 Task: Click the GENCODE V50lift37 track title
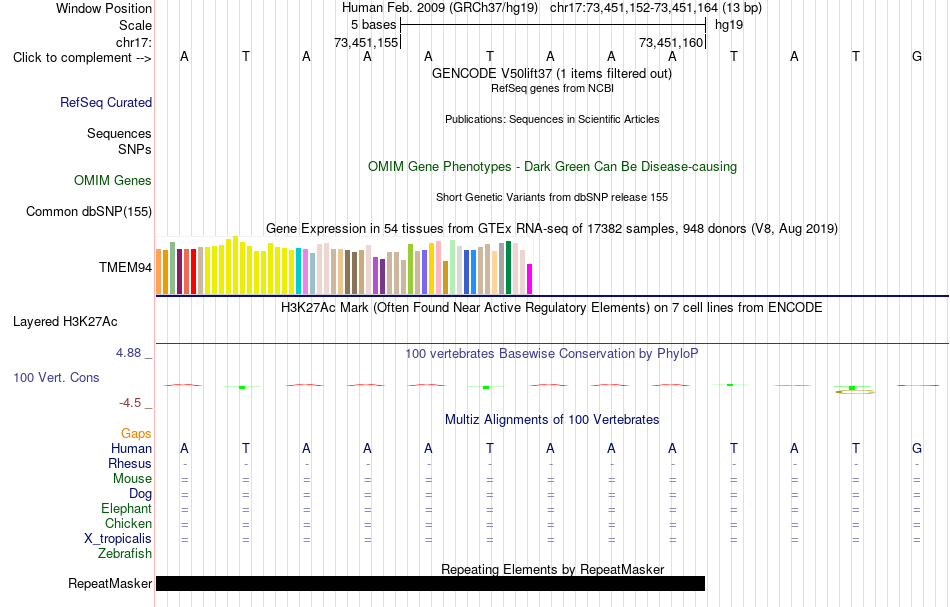tap(552, 73)
